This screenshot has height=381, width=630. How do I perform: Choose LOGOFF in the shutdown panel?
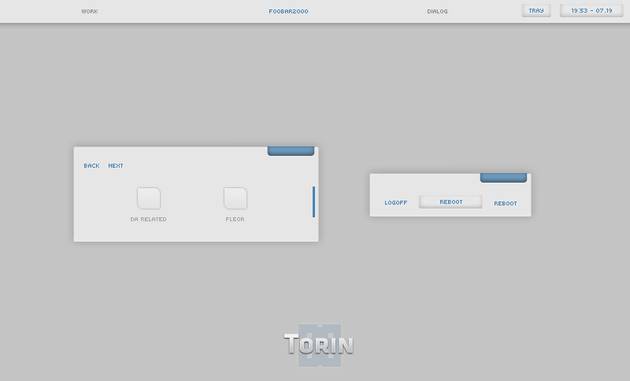(x=396, y=203)
